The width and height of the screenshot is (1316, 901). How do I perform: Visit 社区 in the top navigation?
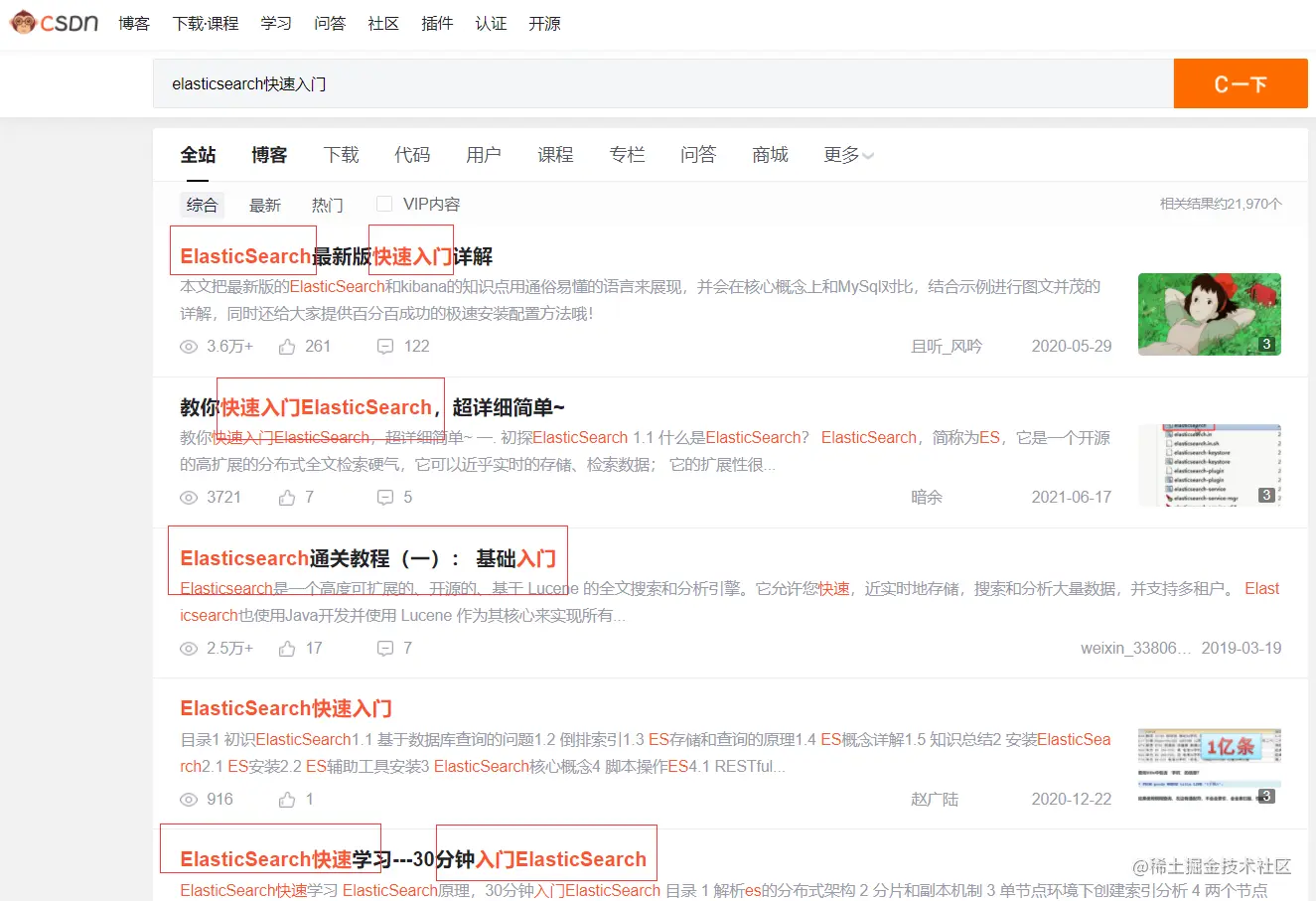(383, 23)
